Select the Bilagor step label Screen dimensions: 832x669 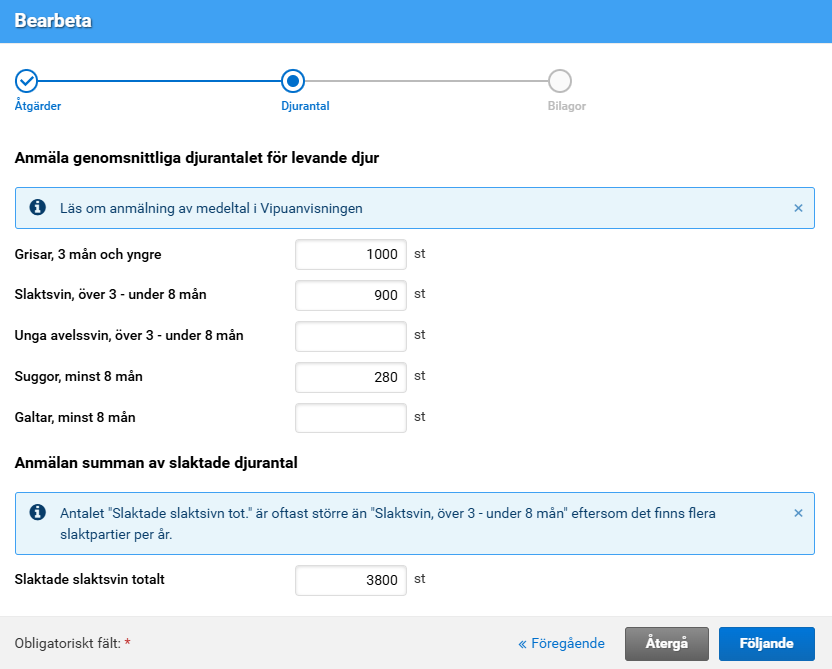point(566,106)
